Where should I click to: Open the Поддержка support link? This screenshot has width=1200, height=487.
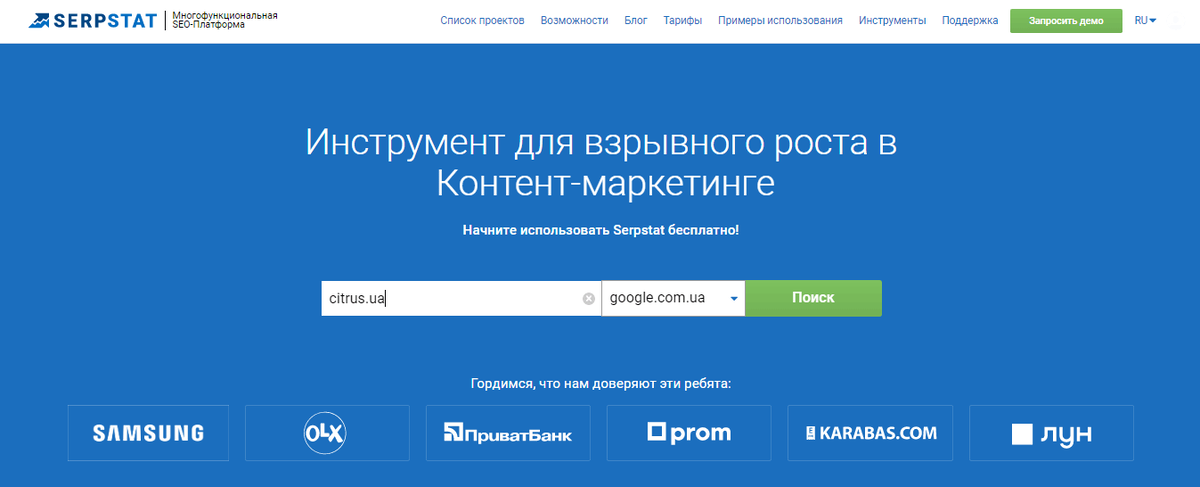(970, 20)
